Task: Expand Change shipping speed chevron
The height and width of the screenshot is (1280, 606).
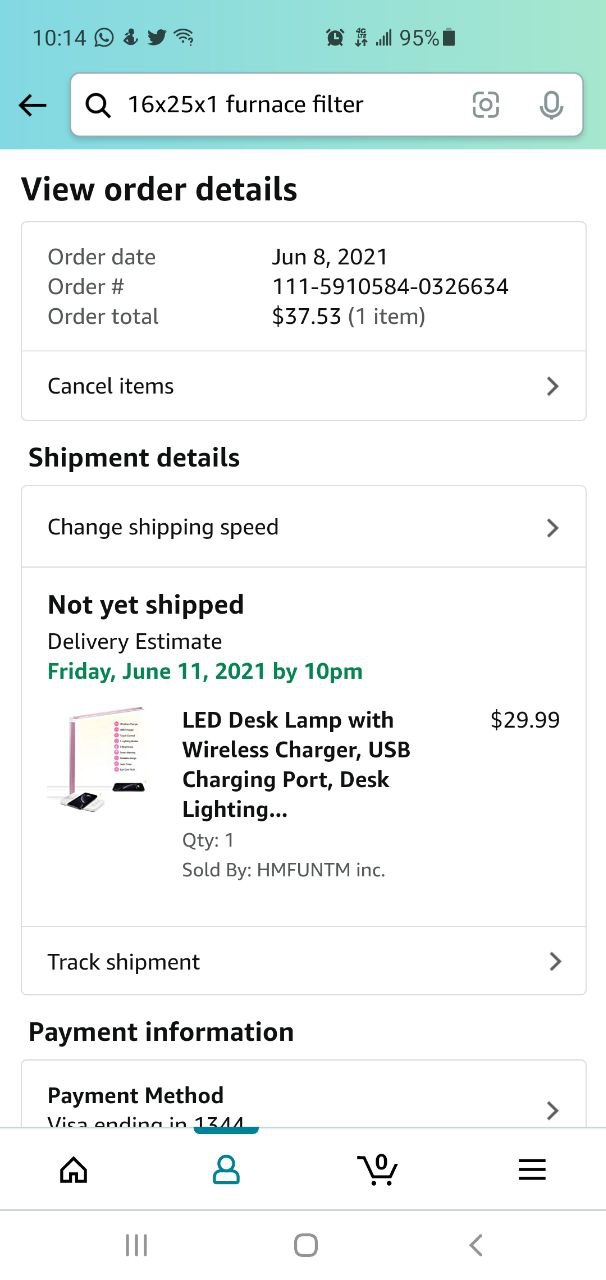Action: [553, 528]
